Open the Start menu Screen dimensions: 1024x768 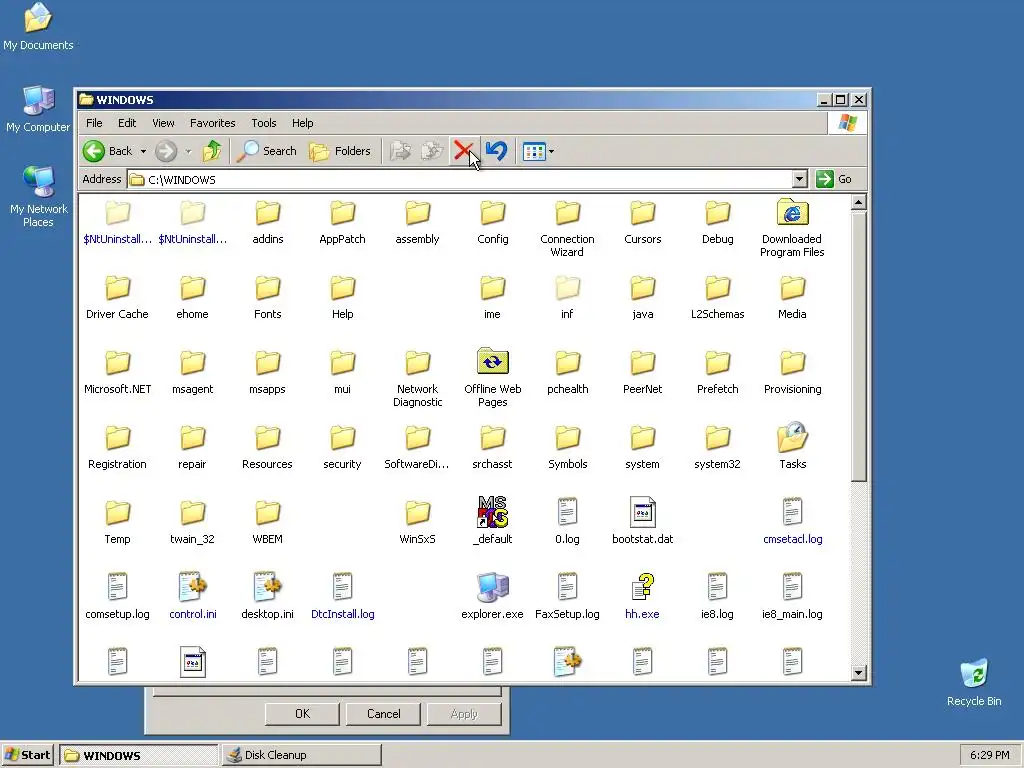click(x=27, y=755)
